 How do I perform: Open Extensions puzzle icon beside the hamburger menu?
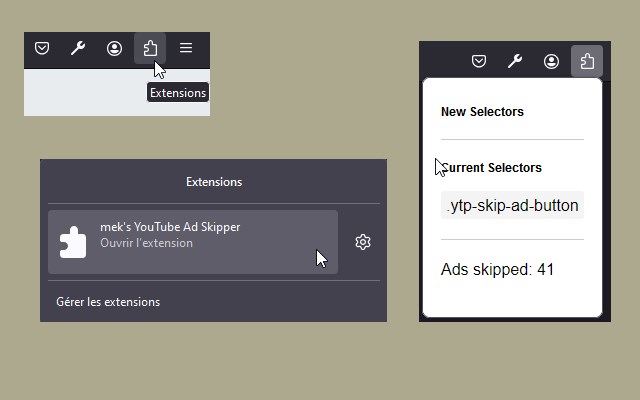click(150, 48)
